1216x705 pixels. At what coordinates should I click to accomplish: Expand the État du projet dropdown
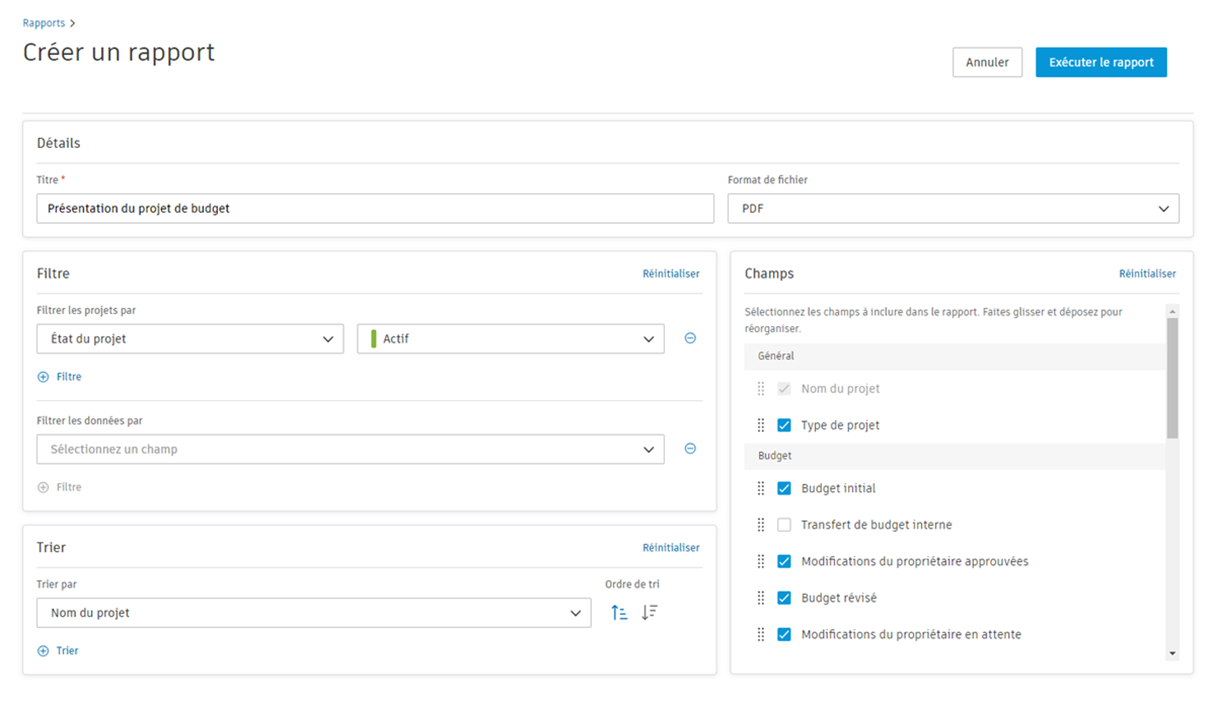190,339
